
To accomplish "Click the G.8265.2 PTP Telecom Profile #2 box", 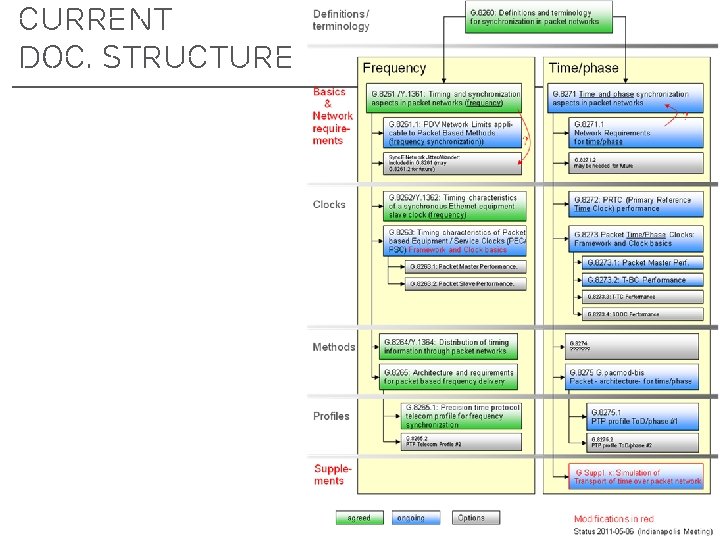I will (x=461, y=442).
